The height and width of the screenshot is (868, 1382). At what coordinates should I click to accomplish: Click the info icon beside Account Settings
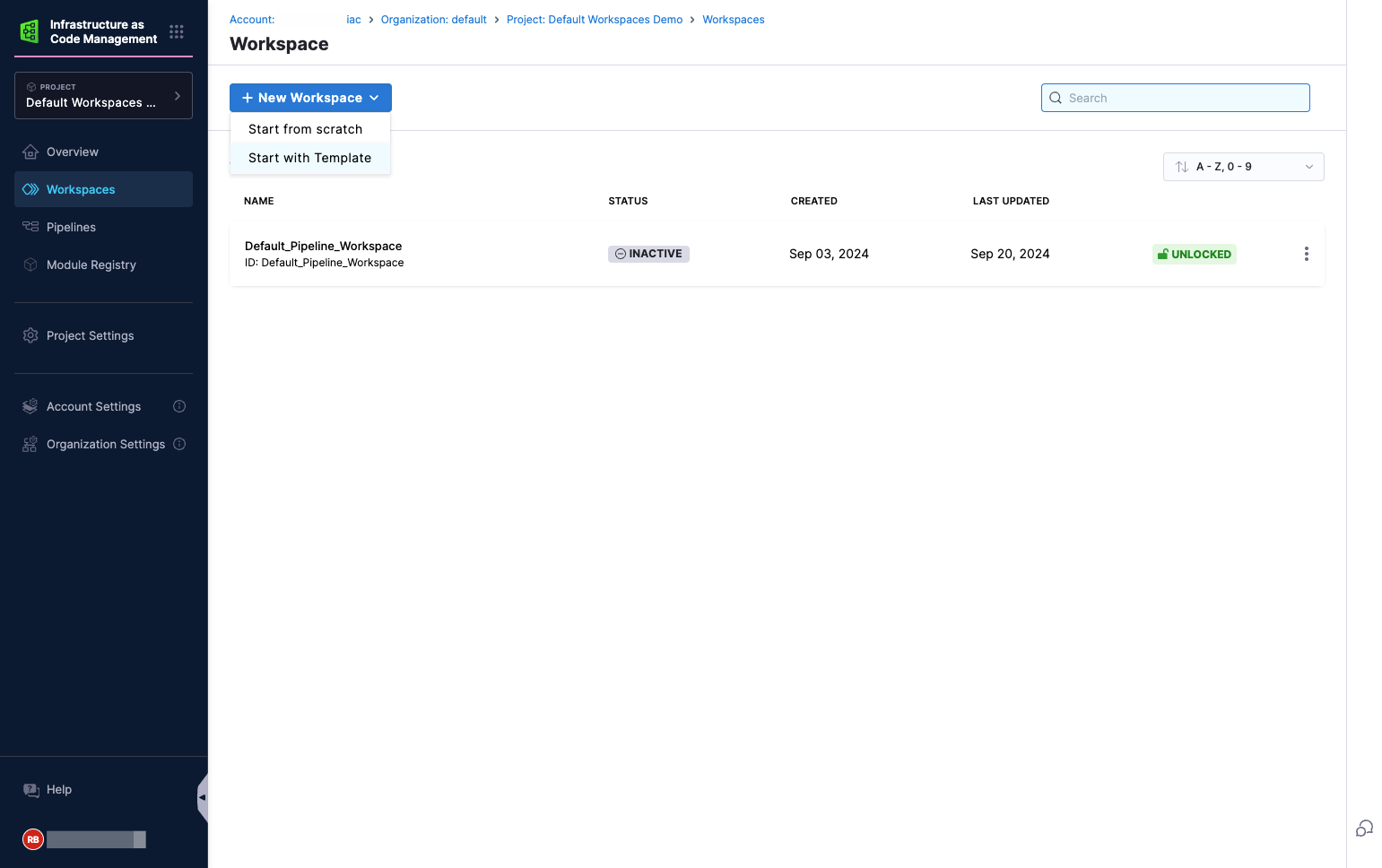(x=179, y=406)
